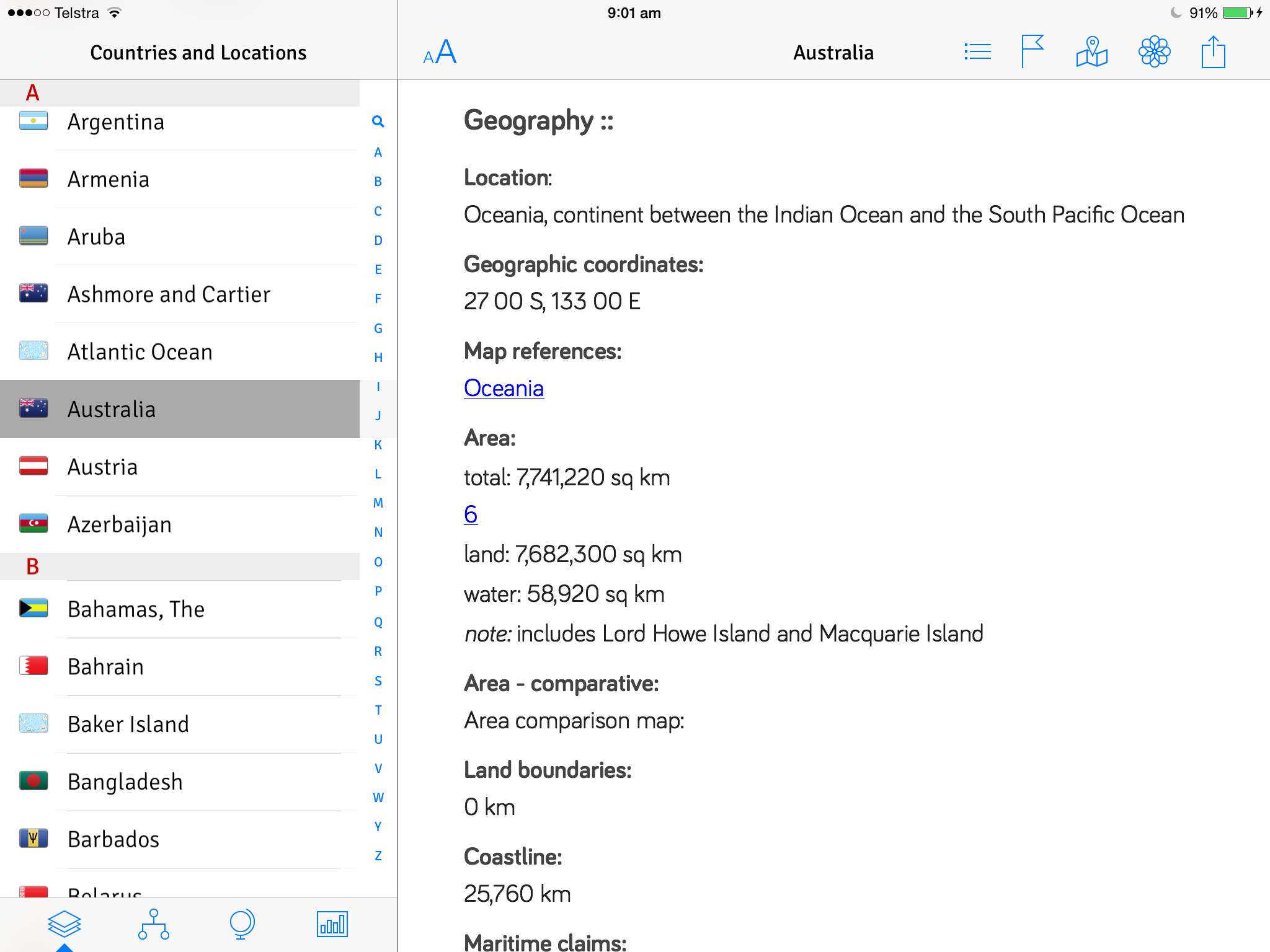
Task: Select Armenia in country list
Action: pos(180,179)
